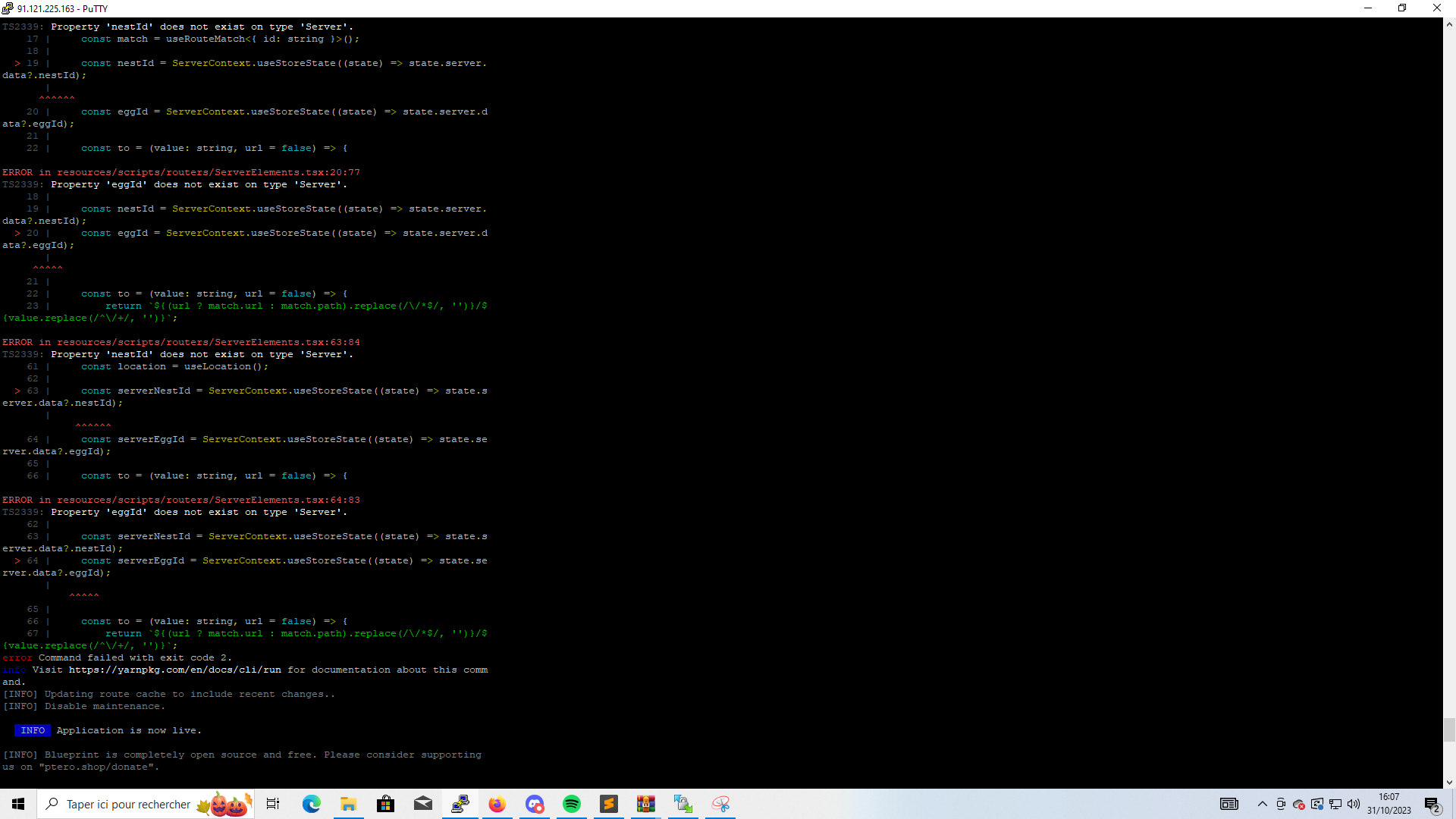Viewport: 1456px width, 819px height.
Task: Select the PuTTY taskbar icon
Action: 460,804
